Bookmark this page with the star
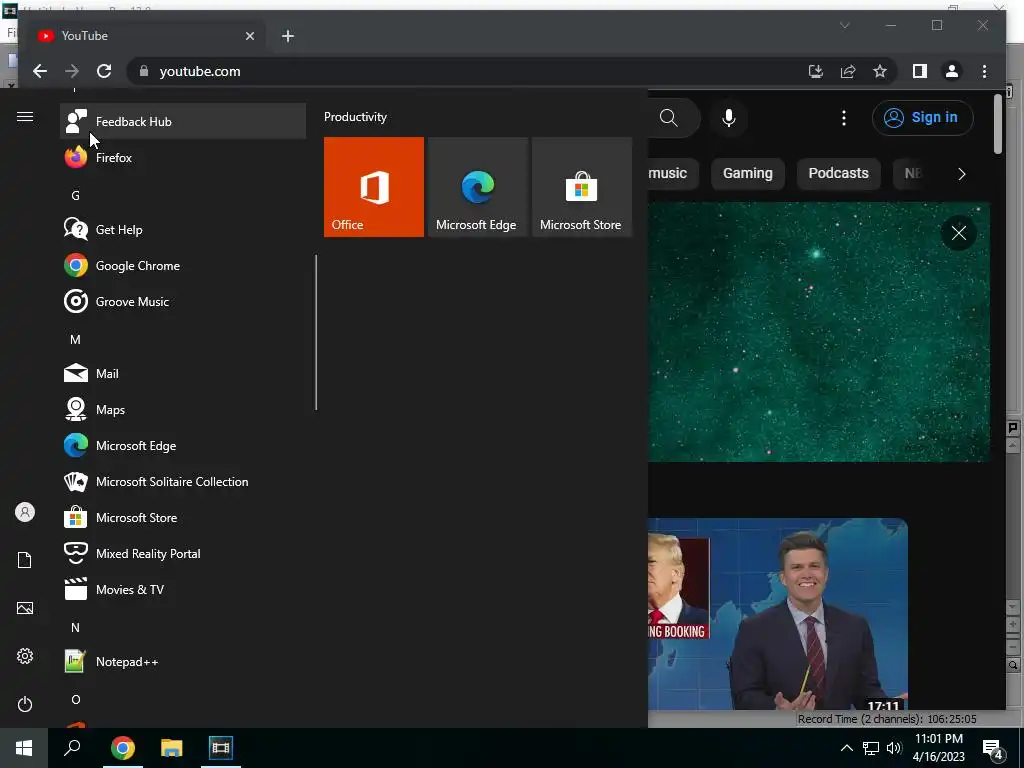The image size is (1024, 768). pyautogui.click(x=880, y=71)
